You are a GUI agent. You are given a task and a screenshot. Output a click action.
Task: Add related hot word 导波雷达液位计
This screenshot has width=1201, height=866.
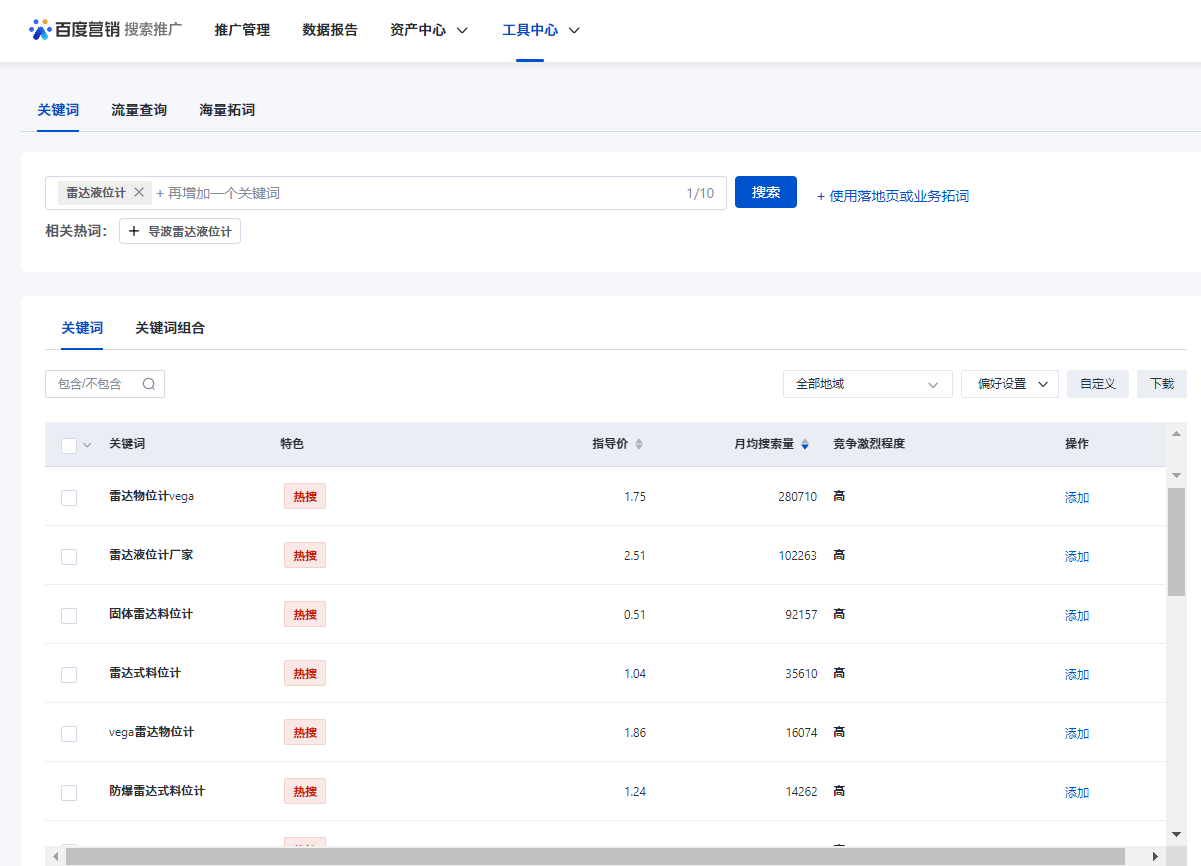(180, 231)
